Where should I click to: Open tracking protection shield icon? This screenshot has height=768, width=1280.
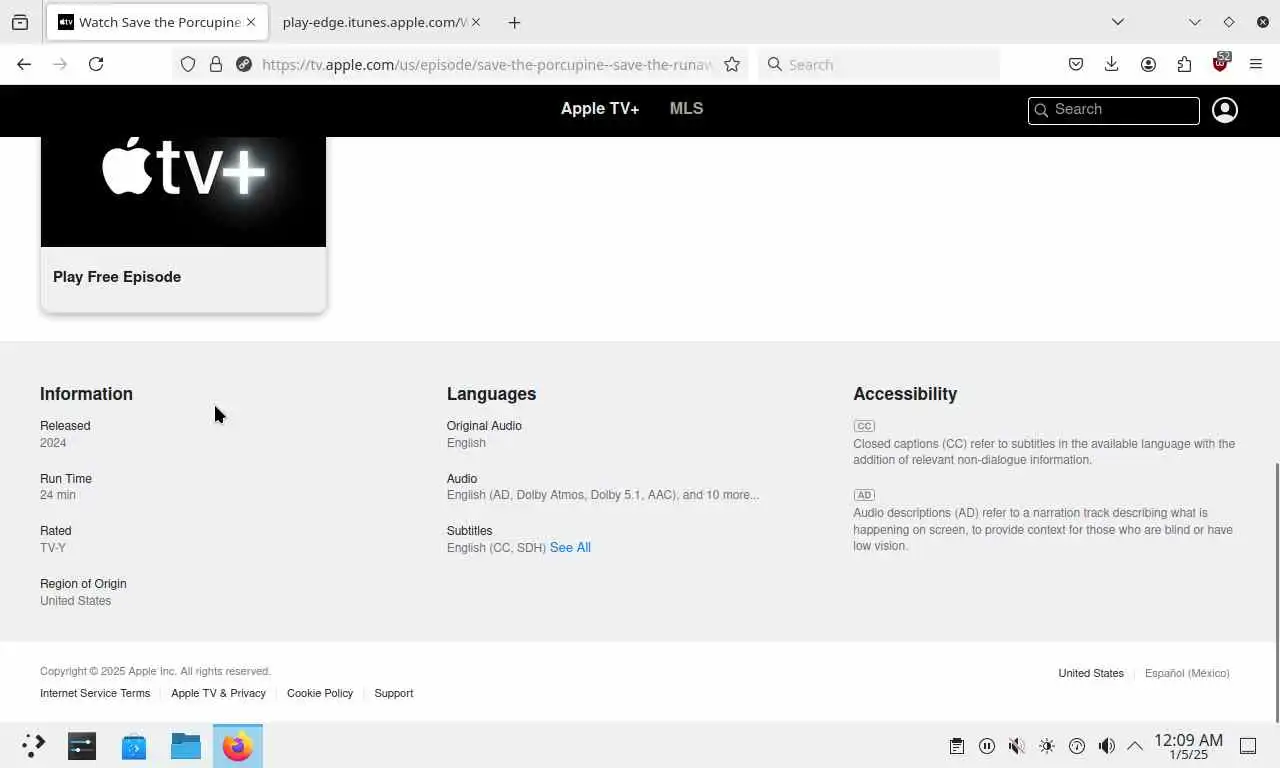(x=188, y=64)
